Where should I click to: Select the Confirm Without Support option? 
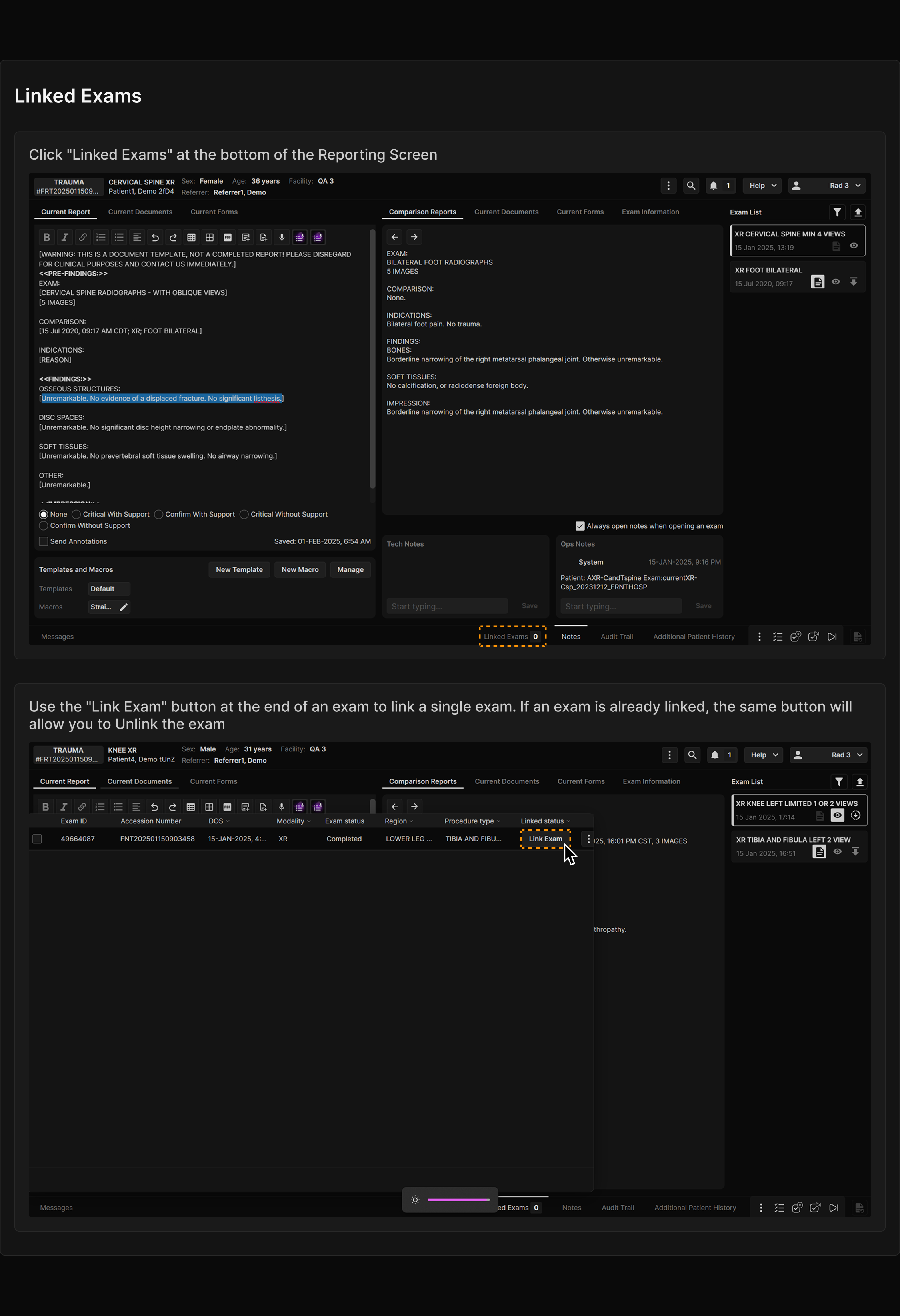(x=44, y=526)
